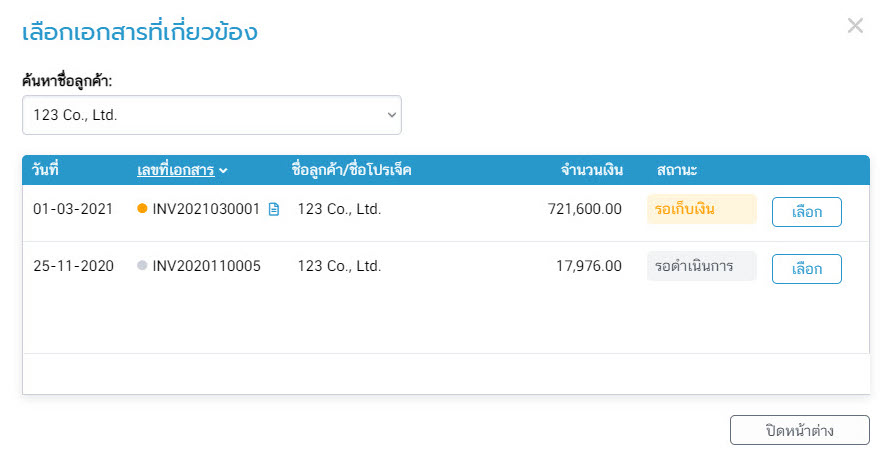Click the amount 721,600.00 in first row

pyautogui.click(x=585, y=210)
